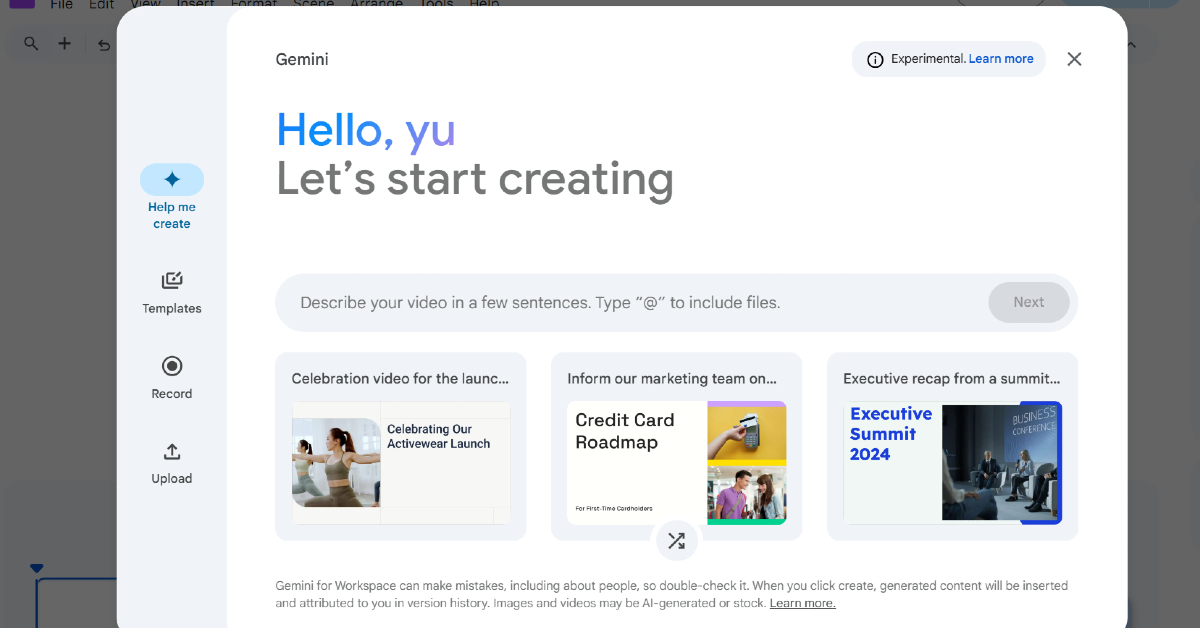Click the magnifier icon in toolbar

pos(31,44)
